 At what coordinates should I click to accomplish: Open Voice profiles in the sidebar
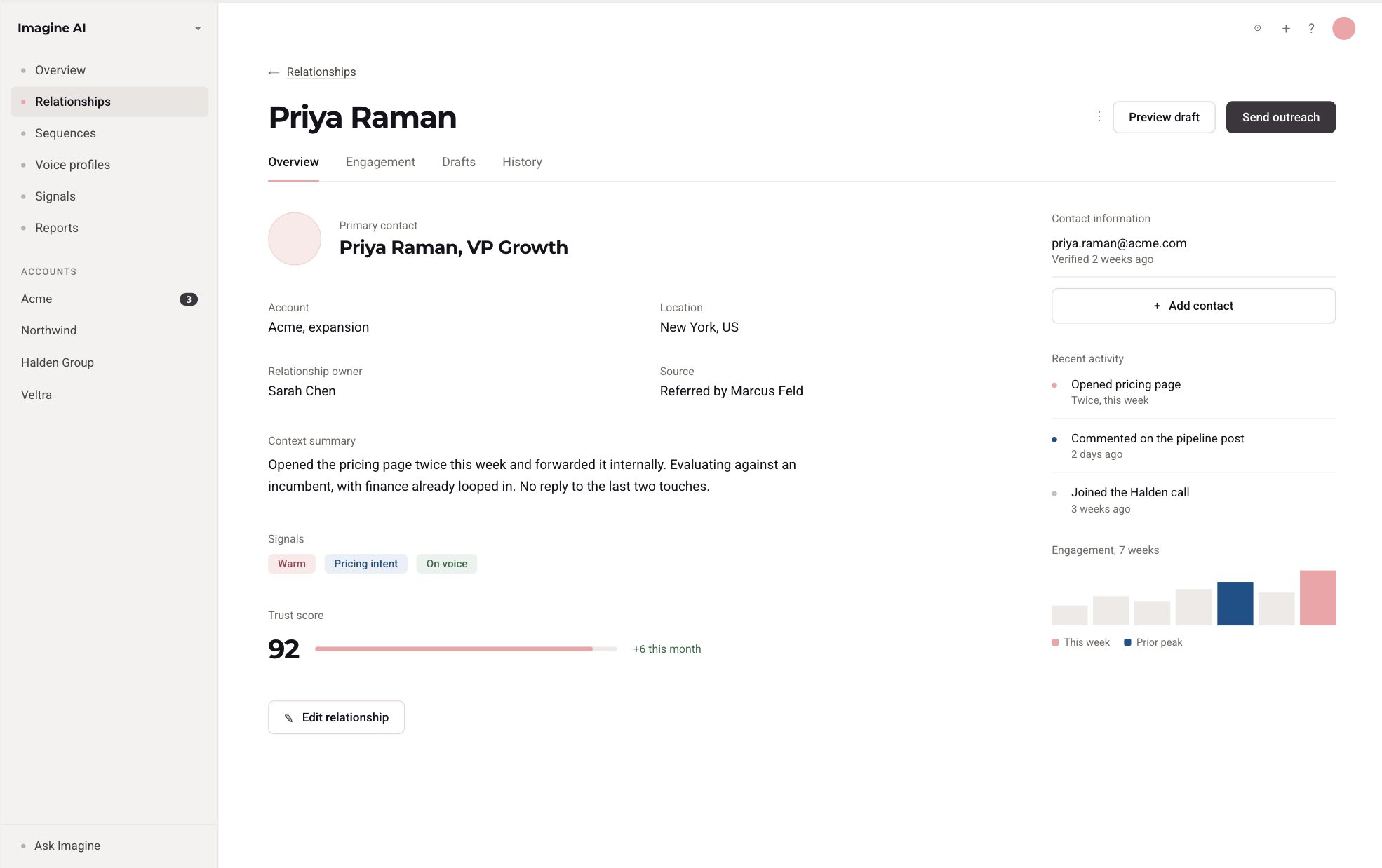pos(109,165)
